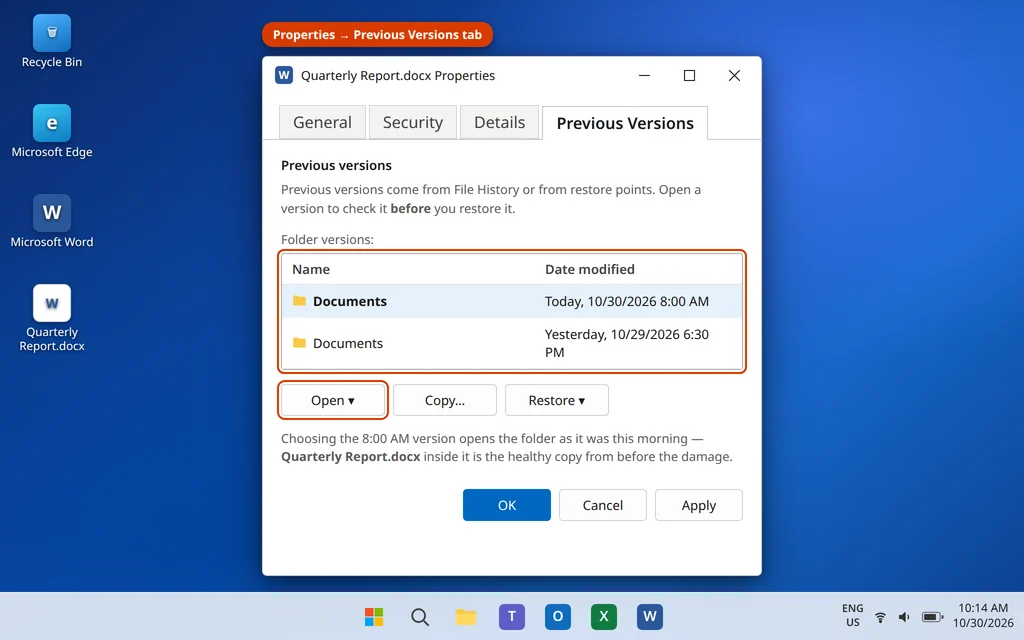Click the Windows Start button
This screenshot has height=640, width=1024.
pyautogui.click(x=374, y=616)
